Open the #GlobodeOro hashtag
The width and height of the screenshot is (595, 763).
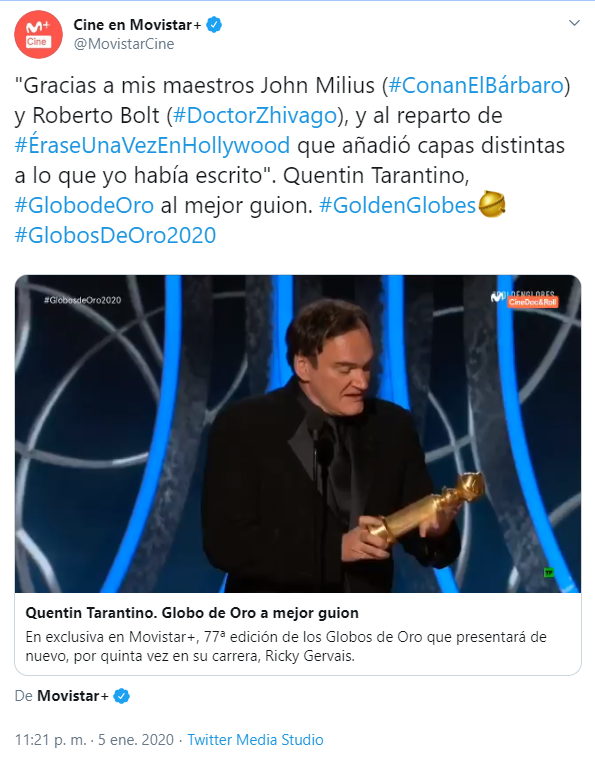(84, 205)
